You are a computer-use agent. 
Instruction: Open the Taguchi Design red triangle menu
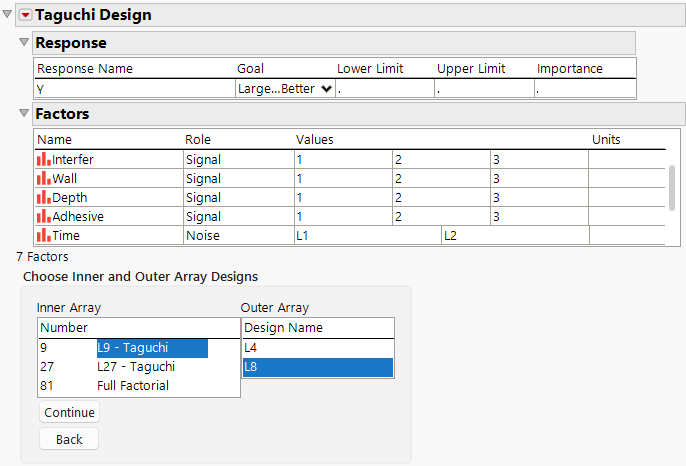[26, 15]
